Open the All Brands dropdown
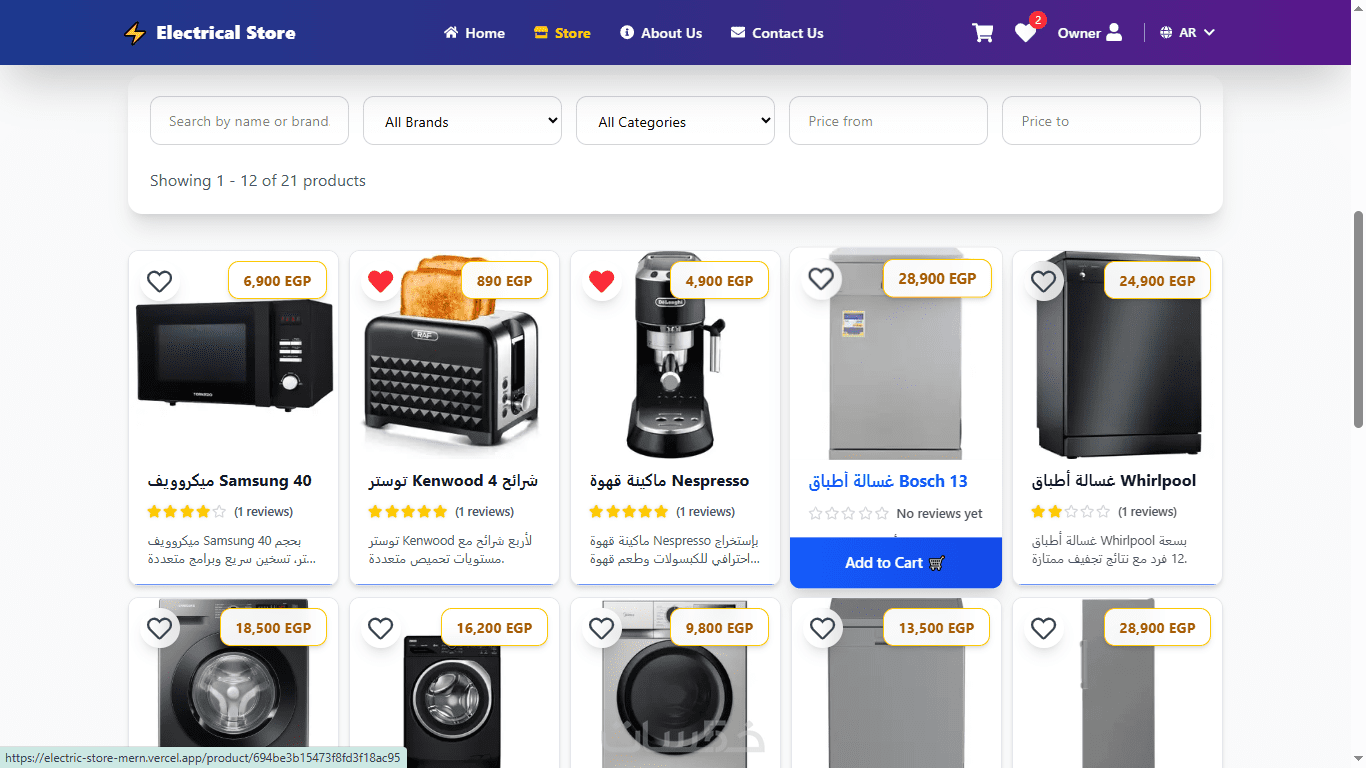The image size is (1366, 768). tap(462, 121)
